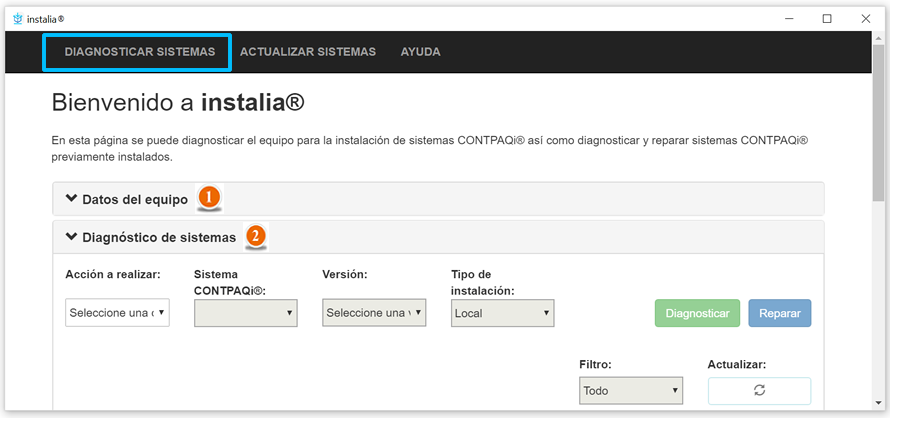
Task: Open the Filtro dropdown
Action: click(x=631, y=391)
